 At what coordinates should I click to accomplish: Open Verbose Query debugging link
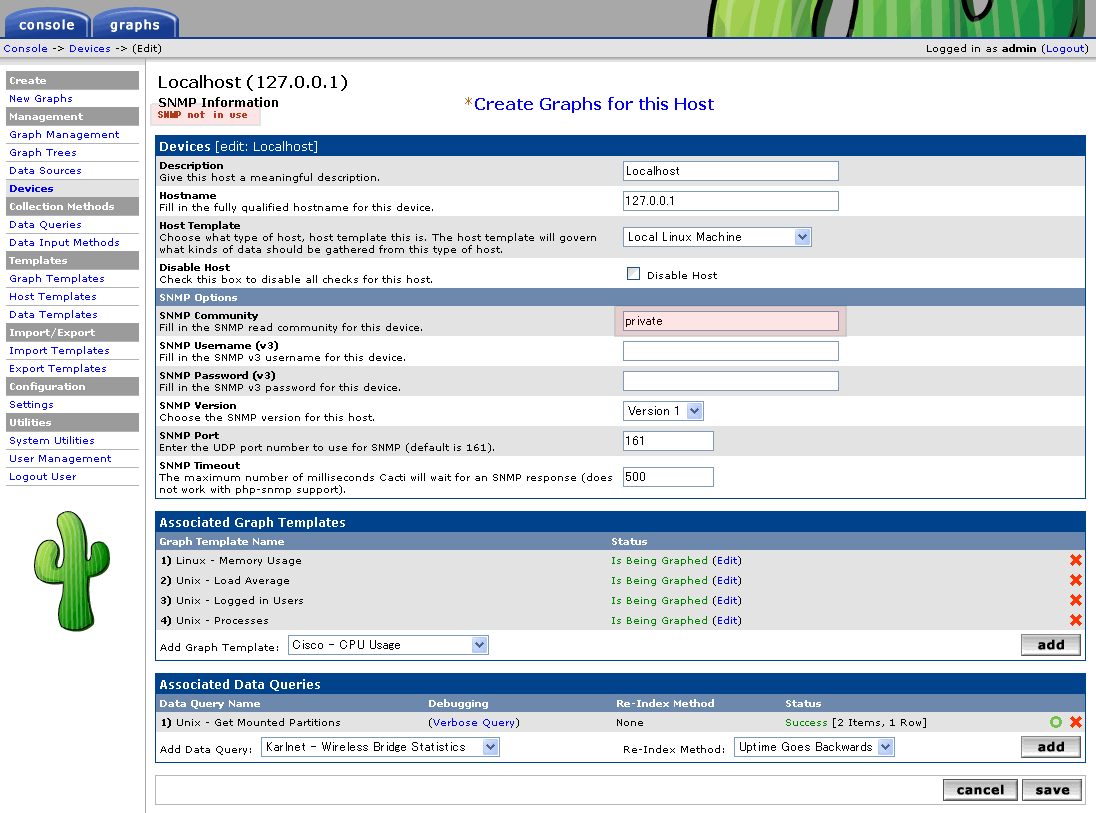[474, 723]
